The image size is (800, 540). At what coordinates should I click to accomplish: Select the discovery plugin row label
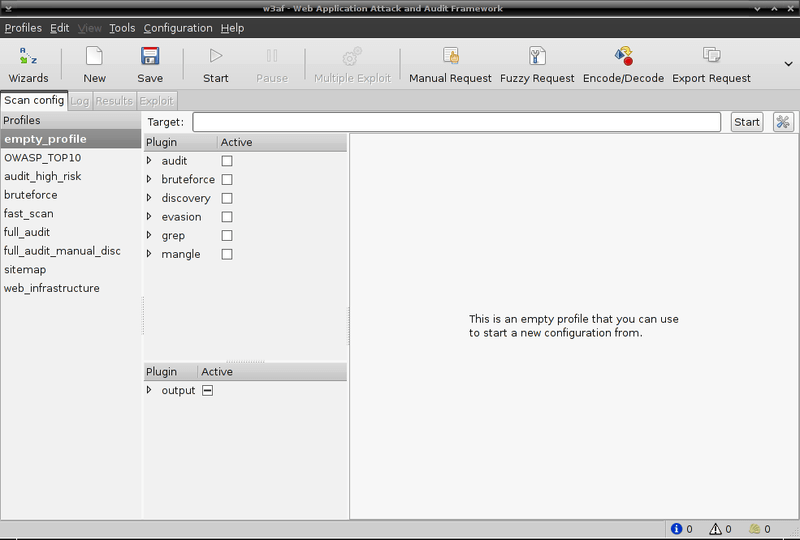pos(186,198)
